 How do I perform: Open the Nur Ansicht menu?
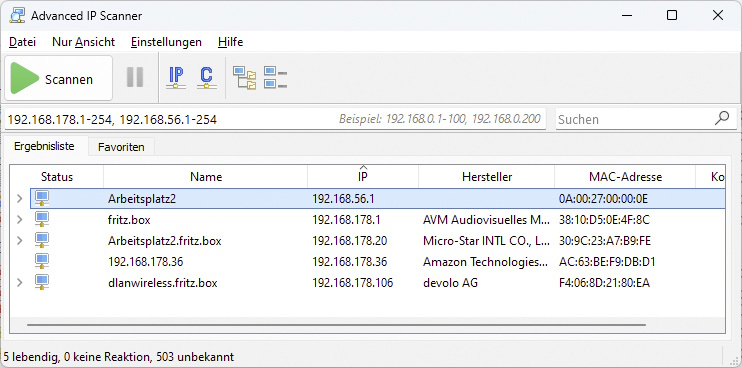click(x=83, y=42)
